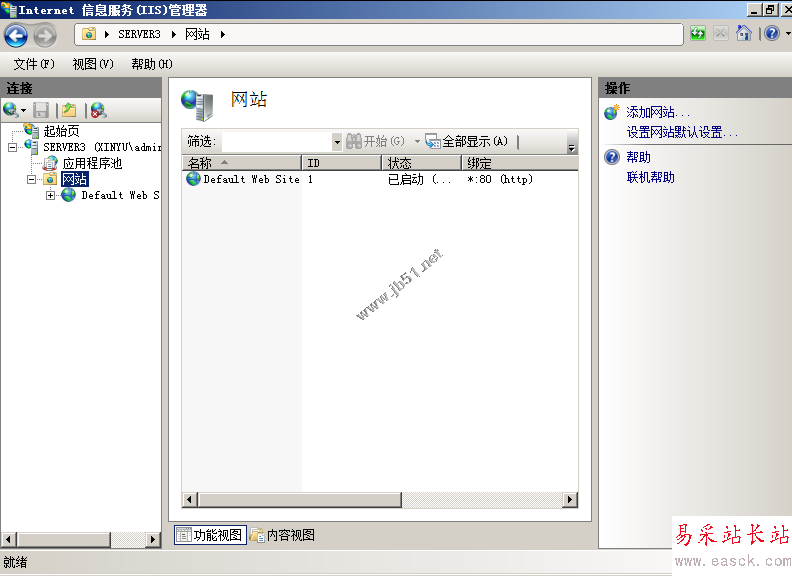Sort by the 名称 column header
Image resolution: width=792 pixels, height=576 pixels.
242,163
